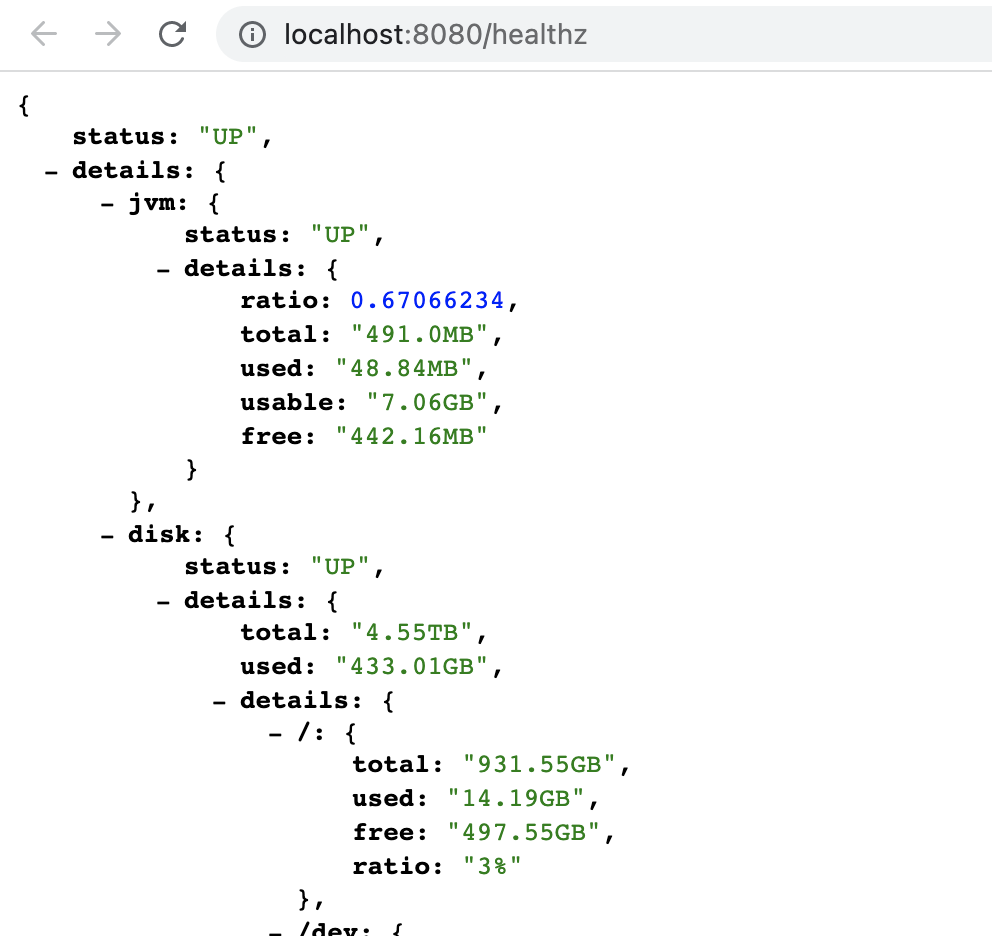Image resolution: width=992 pixels, height=936 pixels.
Task: Select root free value "497.55GB"
Action: [x=524, y=833]
